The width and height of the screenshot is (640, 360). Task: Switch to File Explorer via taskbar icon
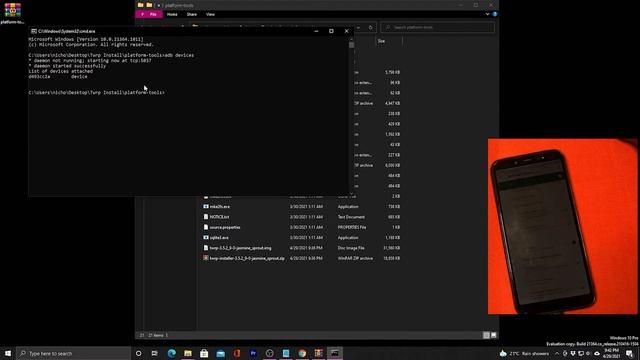[188, 353]
